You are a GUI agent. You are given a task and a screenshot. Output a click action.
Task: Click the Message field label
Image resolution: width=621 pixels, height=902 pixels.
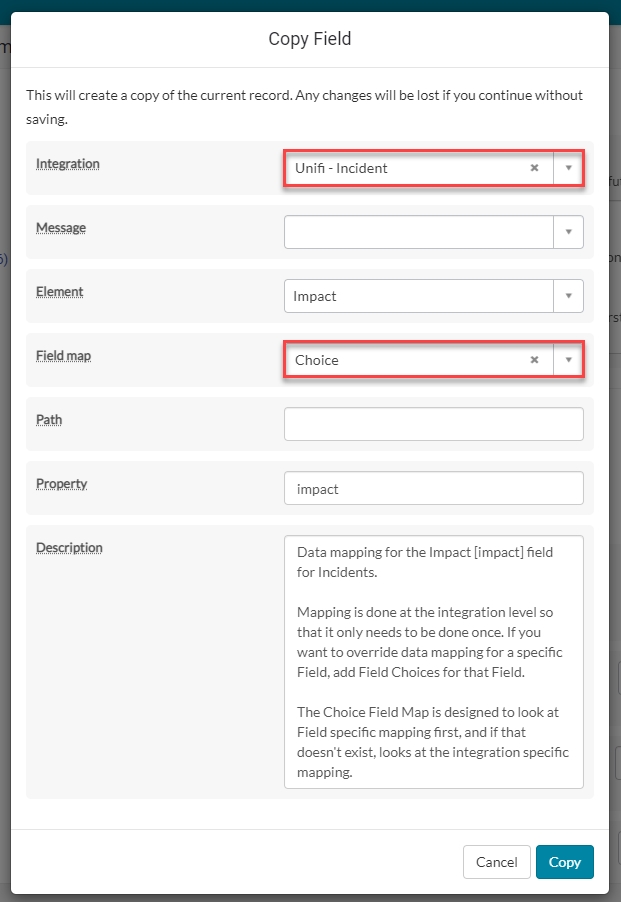click(x=61, y=227)
